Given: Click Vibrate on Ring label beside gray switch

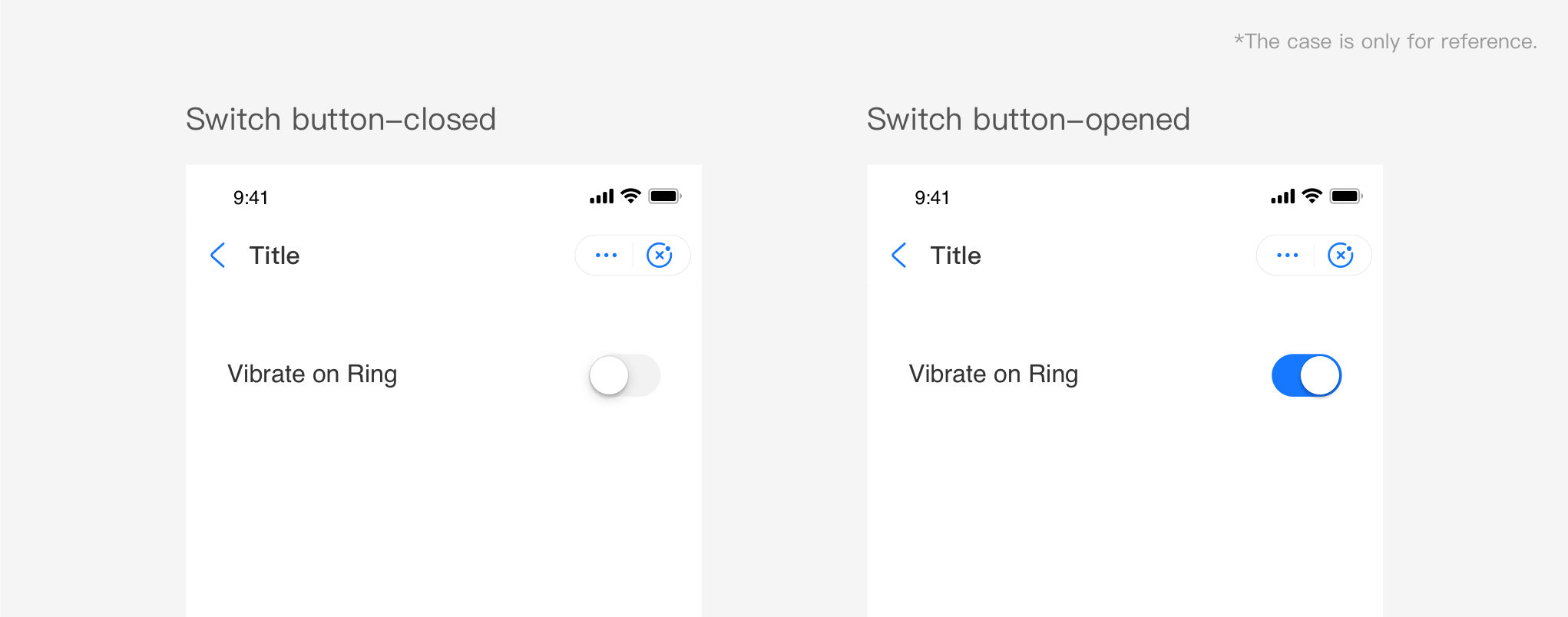Looking at the screenshot, I should coord(312,374).
